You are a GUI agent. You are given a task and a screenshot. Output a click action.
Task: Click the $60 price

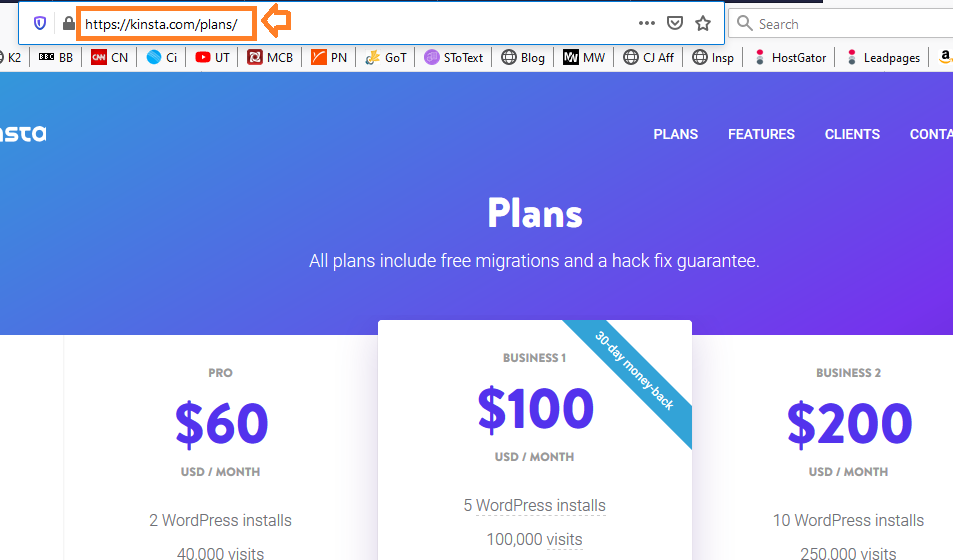click(221, 423)
